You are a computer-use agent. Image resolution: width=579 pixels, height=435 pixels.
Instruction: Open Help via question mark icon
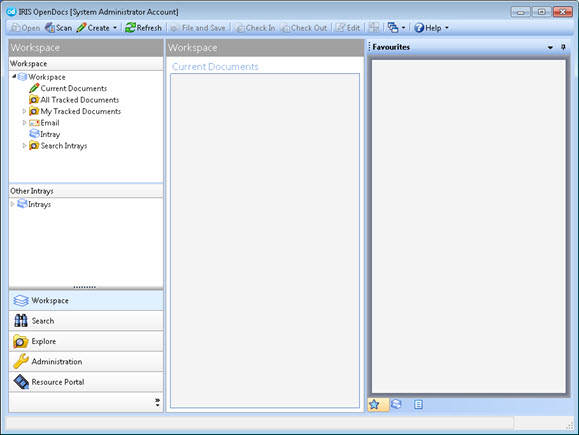pyautogui.click(x=419, y=28)
